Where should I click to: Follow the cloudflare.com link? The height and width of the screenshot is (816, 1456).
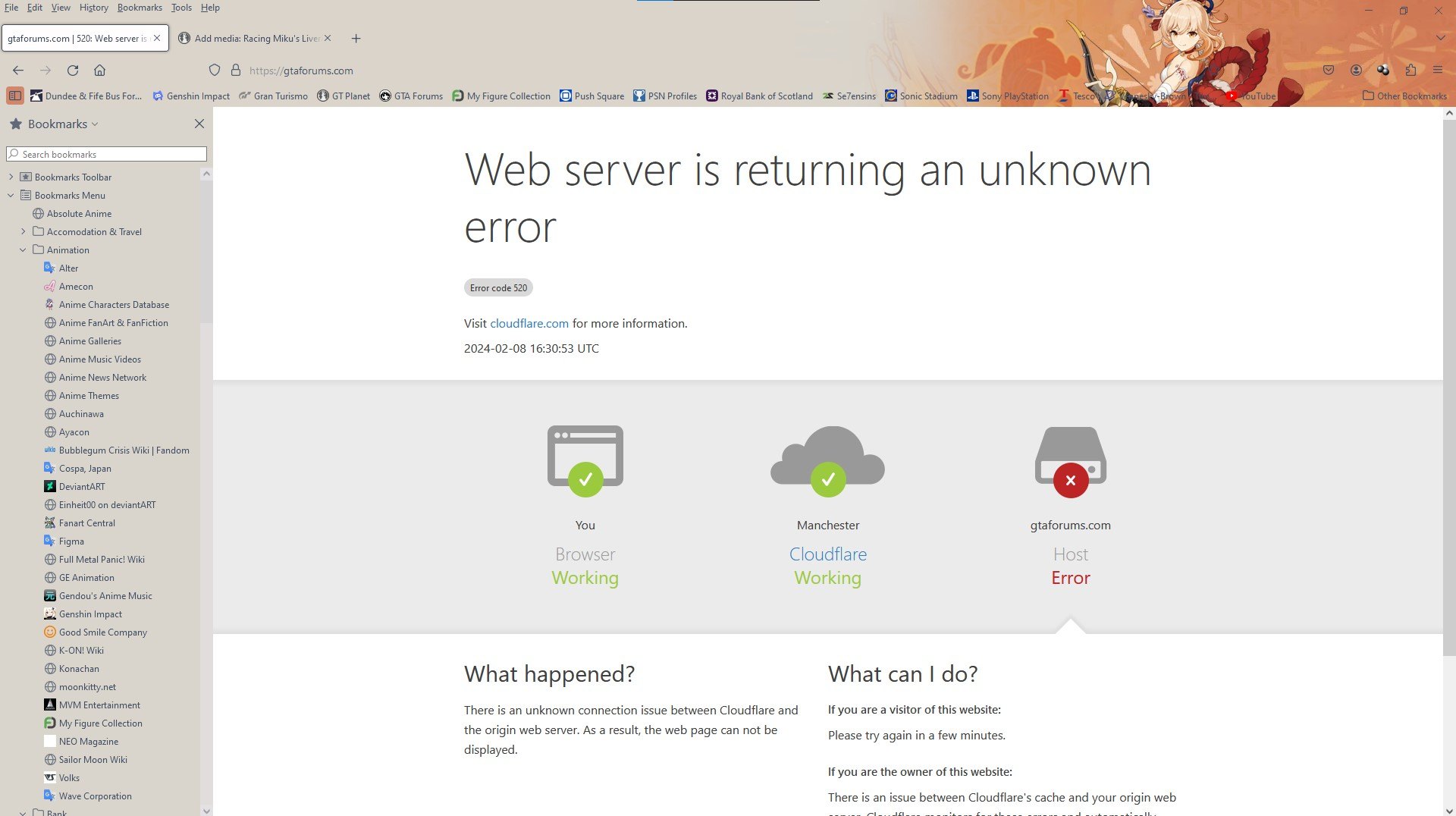(529, 323)
